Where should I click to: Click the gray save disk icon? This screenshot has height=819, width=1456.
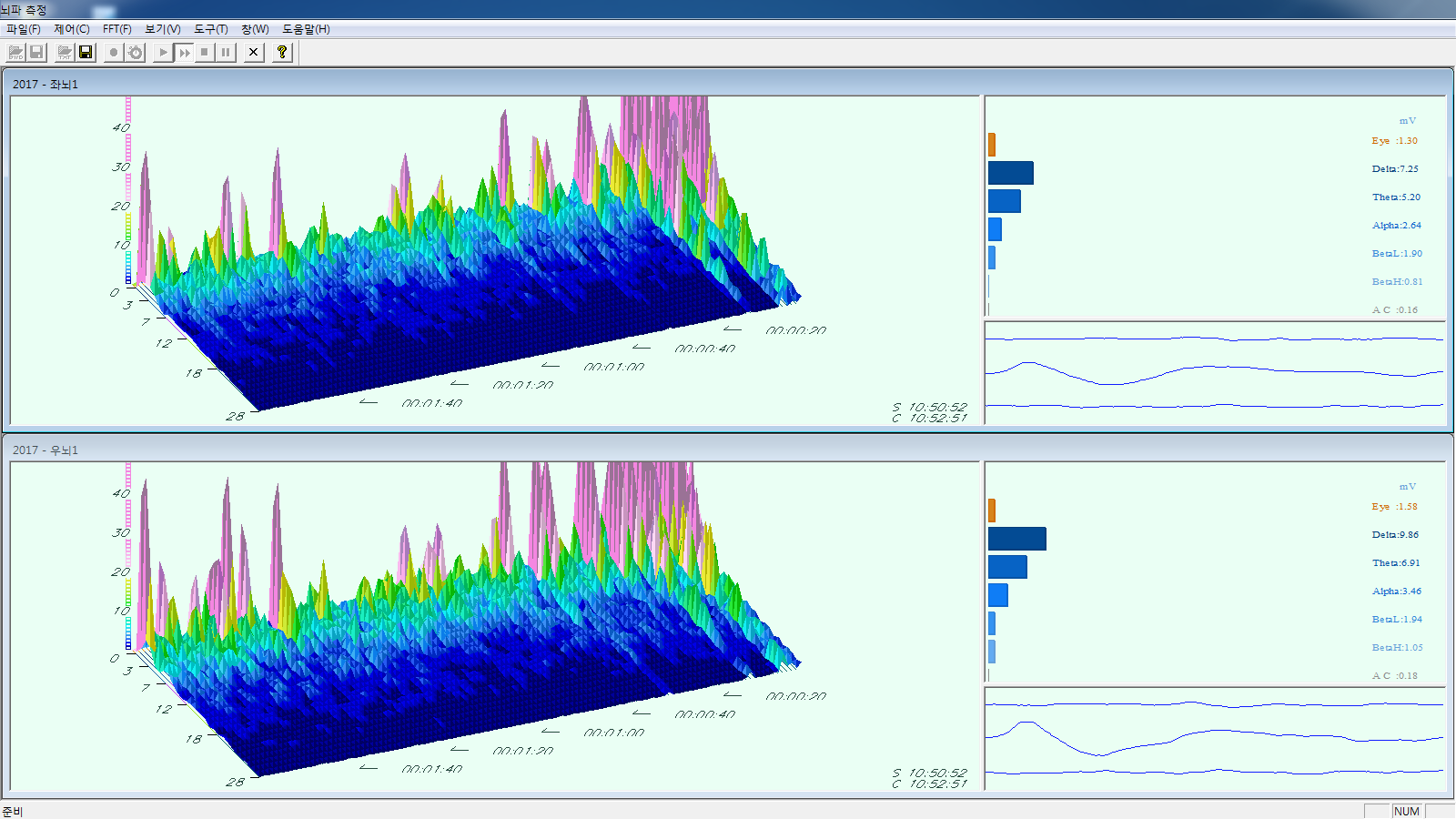point(36,53)
